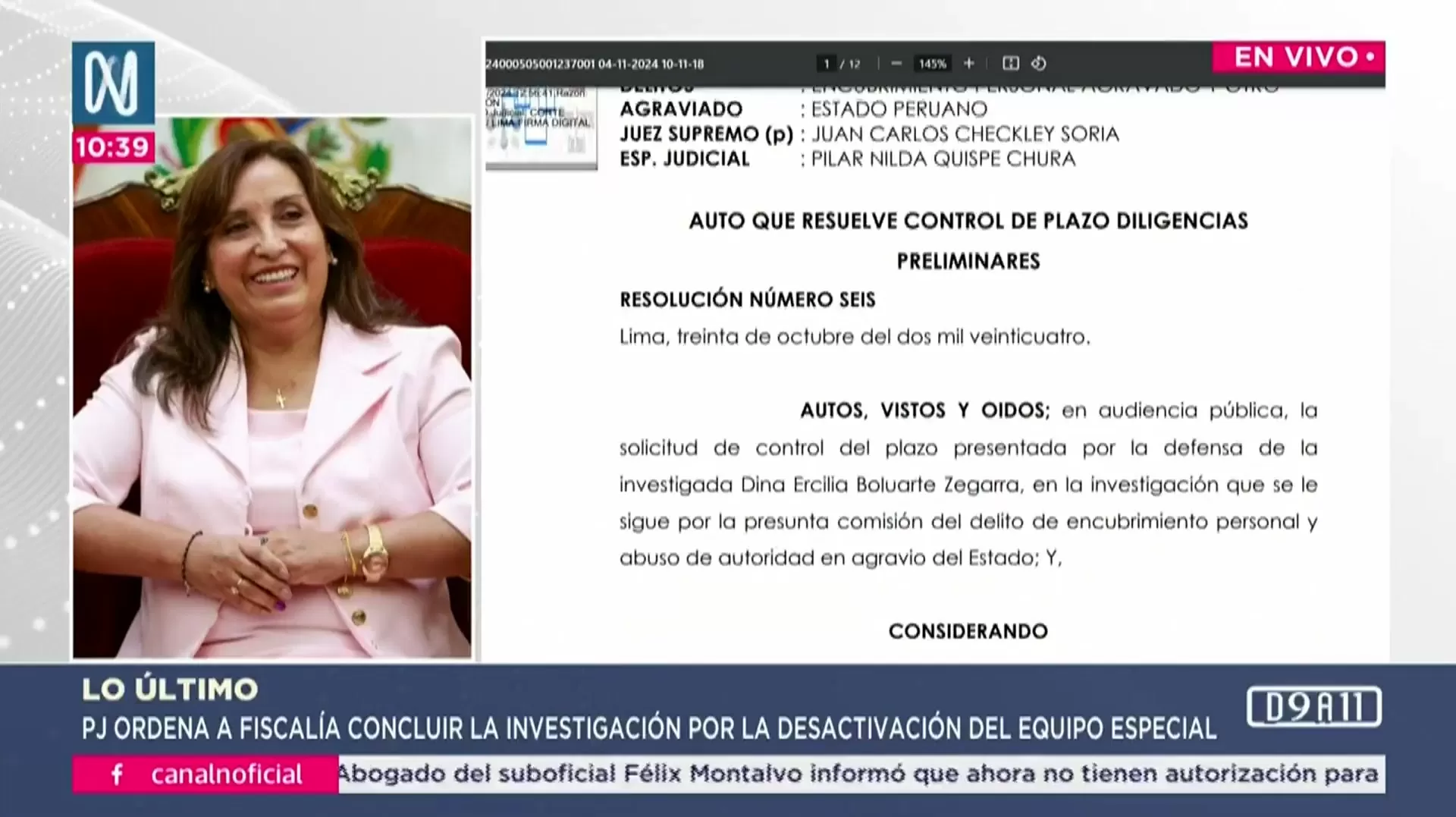Click the Facebook icon beside canalnoficial
This screenshot has width=1456, height=817.
pyautogui.click(x=117, y=775)
